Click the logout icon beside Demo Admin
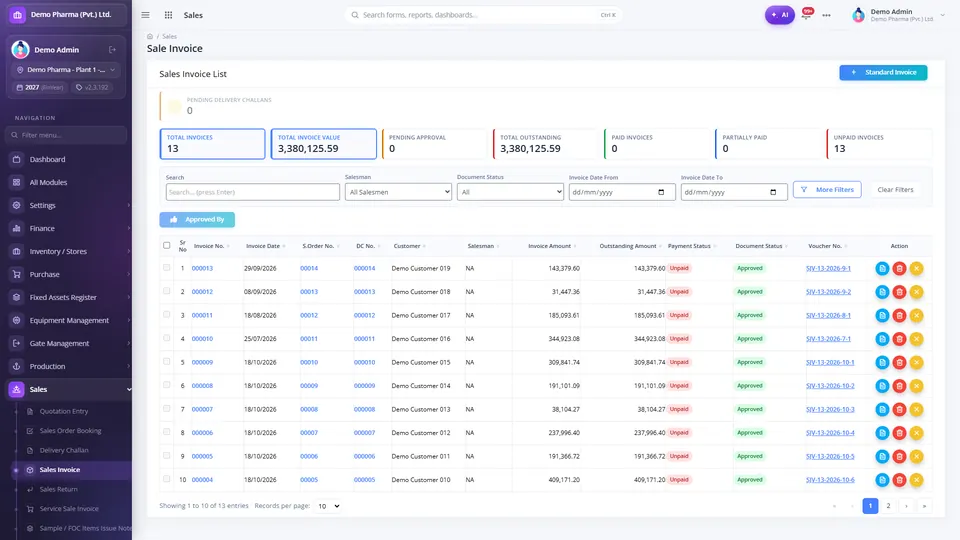The height and width of the screenshot is (540, 960). tap(112, 50)
